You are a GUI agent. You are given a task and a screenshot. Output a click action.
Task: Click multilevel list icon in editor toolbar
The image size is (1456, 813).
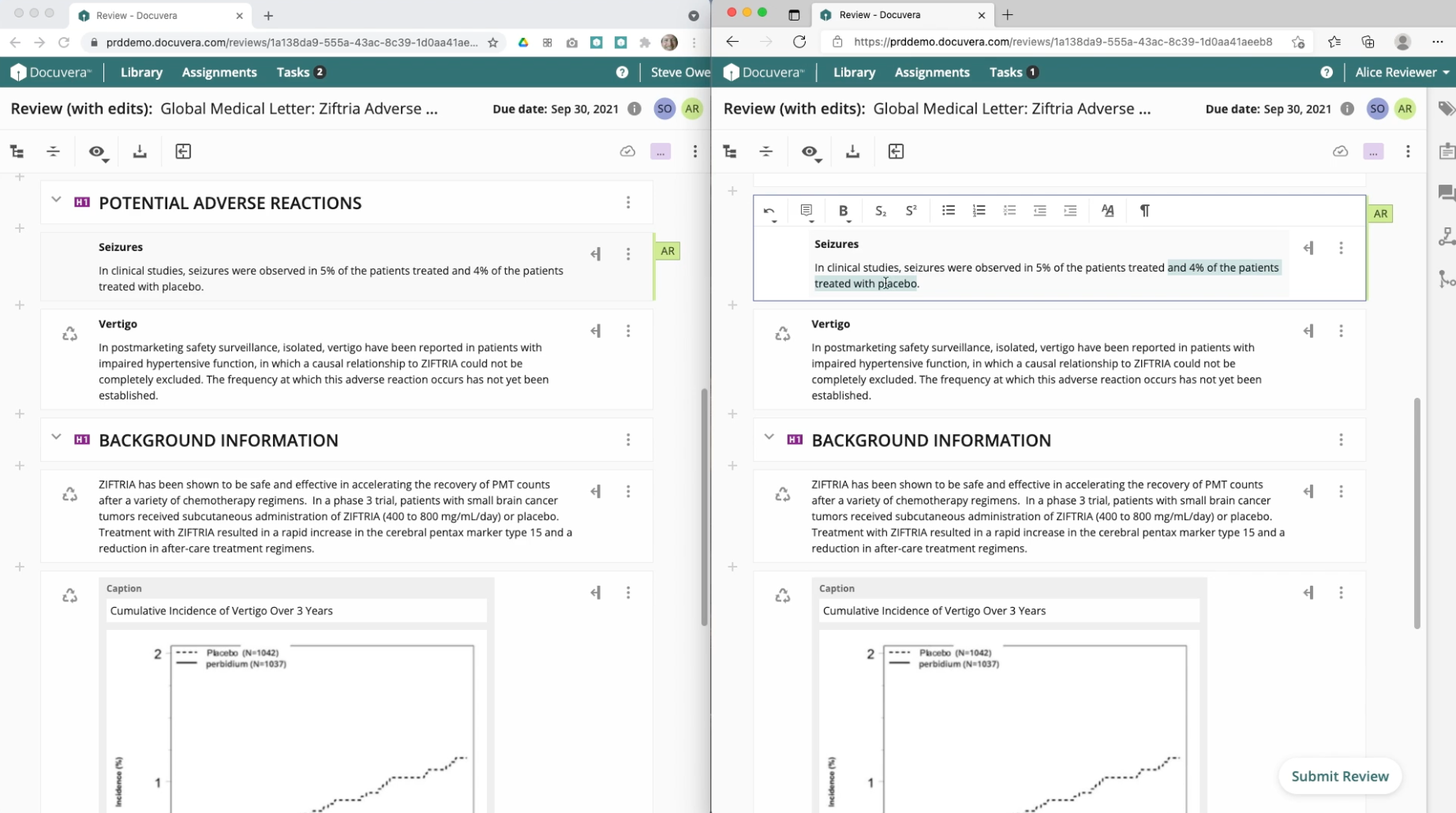coord(1009,211)
